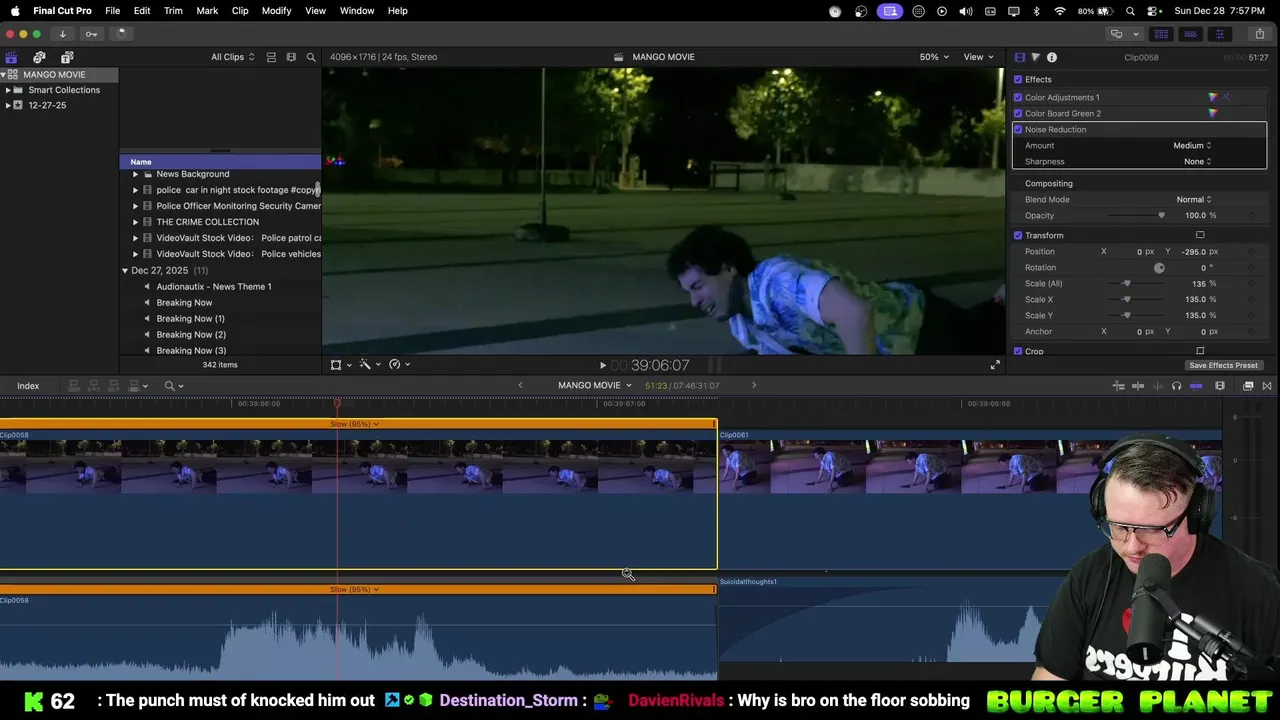Open the viewer View dropdown

point(978,57)
